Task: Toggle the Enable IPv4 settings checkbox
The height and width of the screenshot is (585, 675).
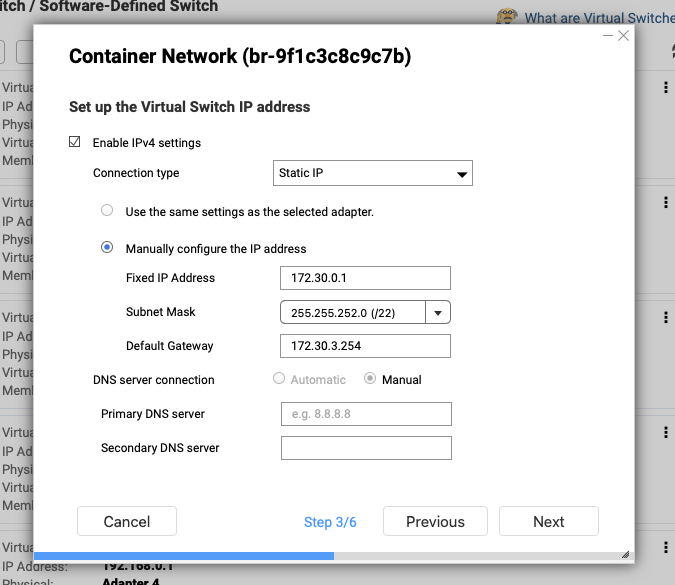Action: click(75, 143)
